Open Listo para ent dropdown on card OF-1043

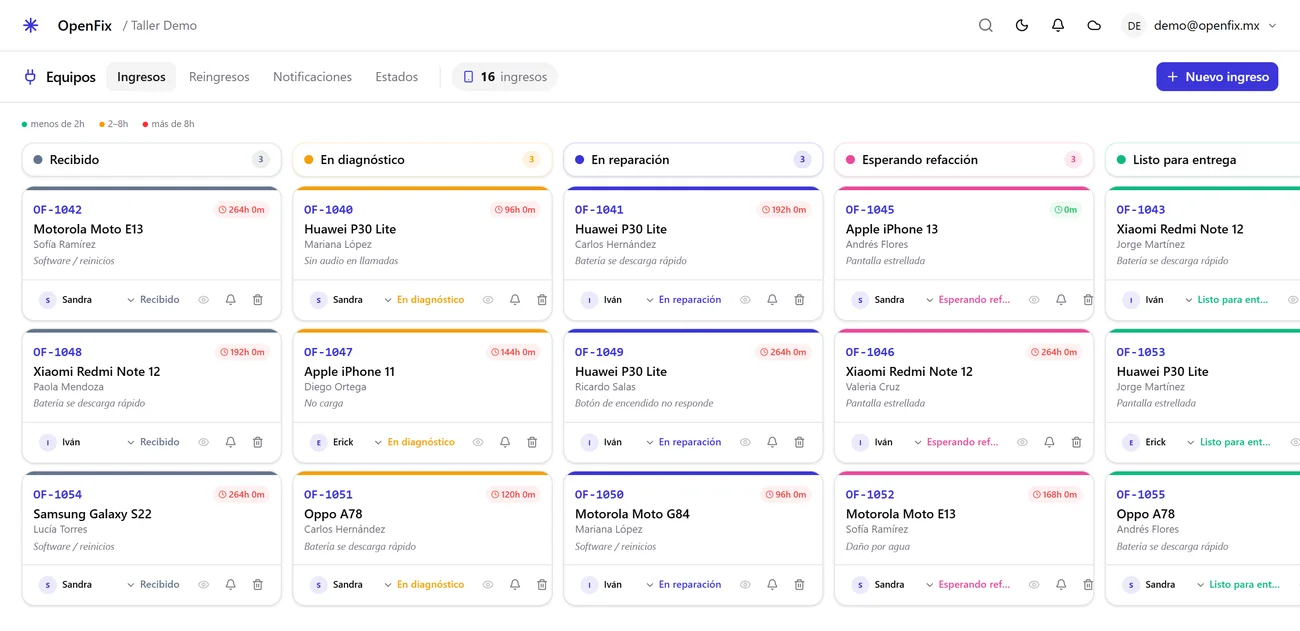[x=1226, y=300]
